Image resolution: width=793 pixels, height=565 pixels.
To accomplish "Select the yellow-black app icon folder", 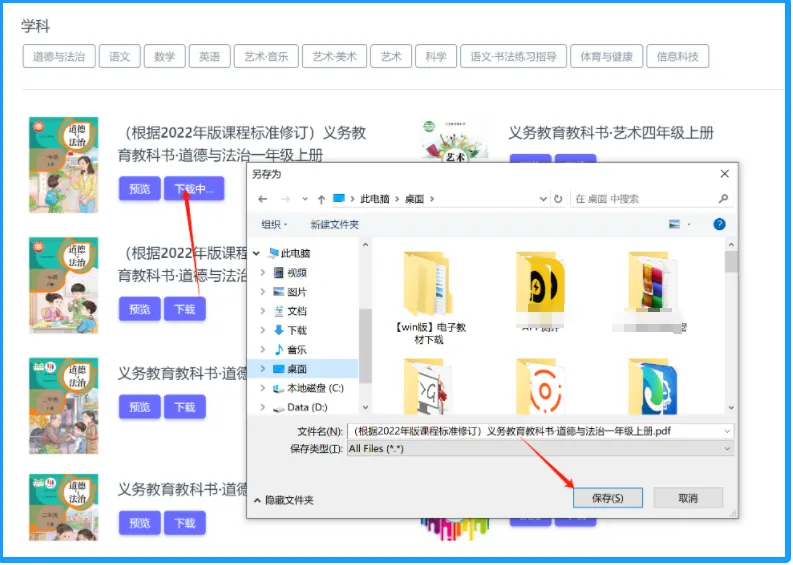I will pyautogui.click(x=540, y=292).
